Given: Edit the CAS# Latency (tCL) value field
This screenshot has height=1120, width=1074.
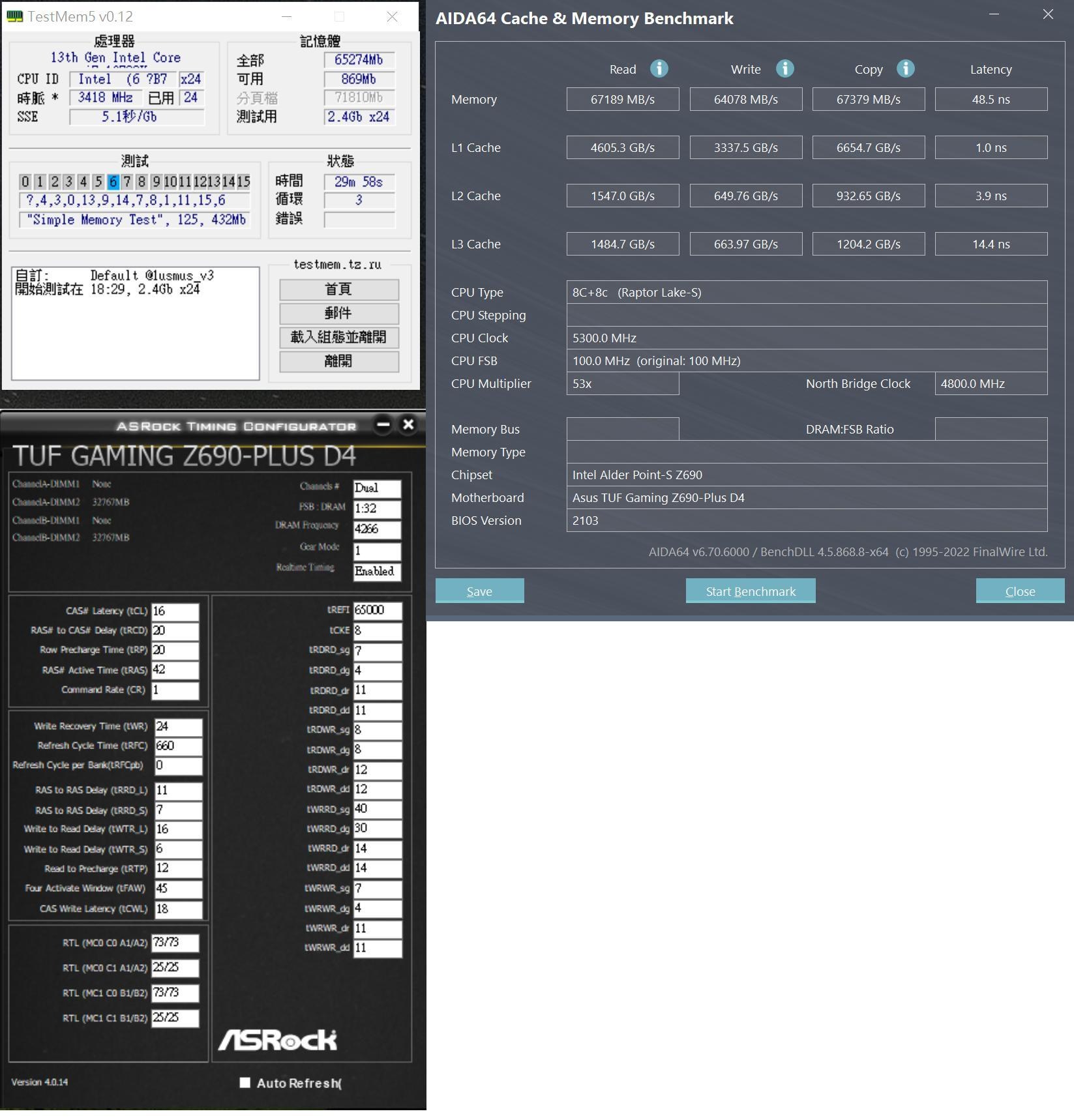Looking at the screenshot, I should (x=176, y=611).
